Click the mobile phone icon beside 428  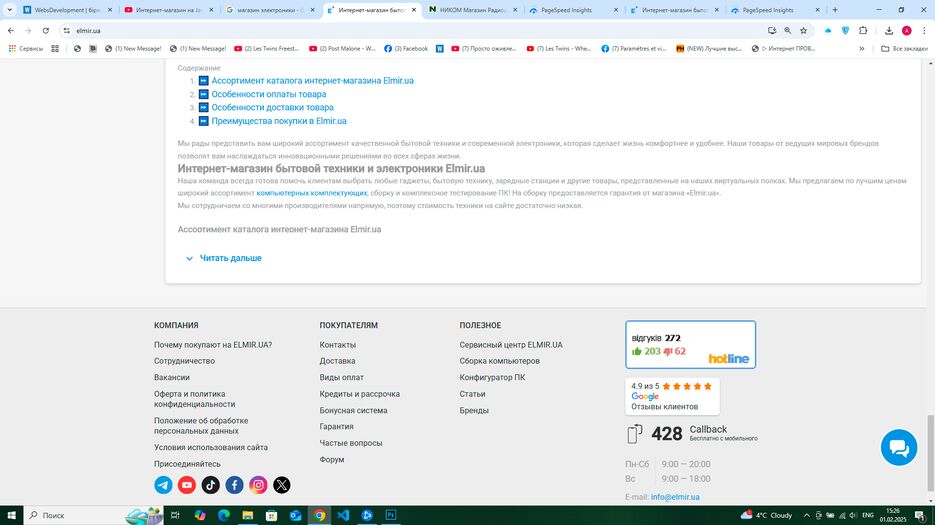coord(634,434)
